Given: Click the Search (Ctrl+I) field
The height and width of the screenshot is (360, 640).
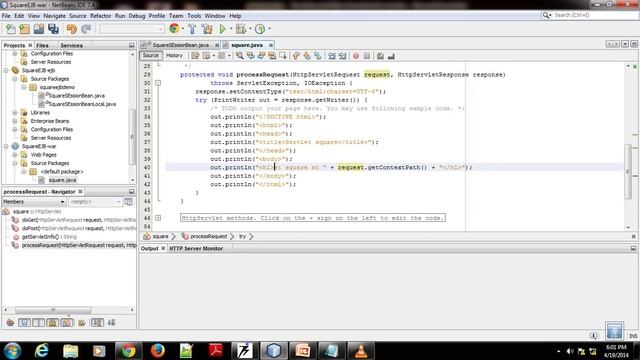Looking at the screenshot, I should pyautogui.click(x=590, y=15).
